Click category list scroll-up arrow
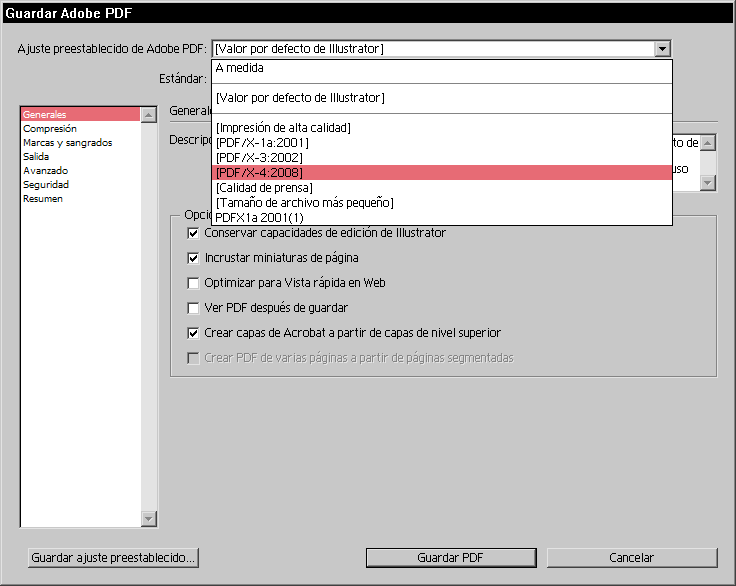Image resolution: width=736 pixels, height=586 pixels. [149, 115]
